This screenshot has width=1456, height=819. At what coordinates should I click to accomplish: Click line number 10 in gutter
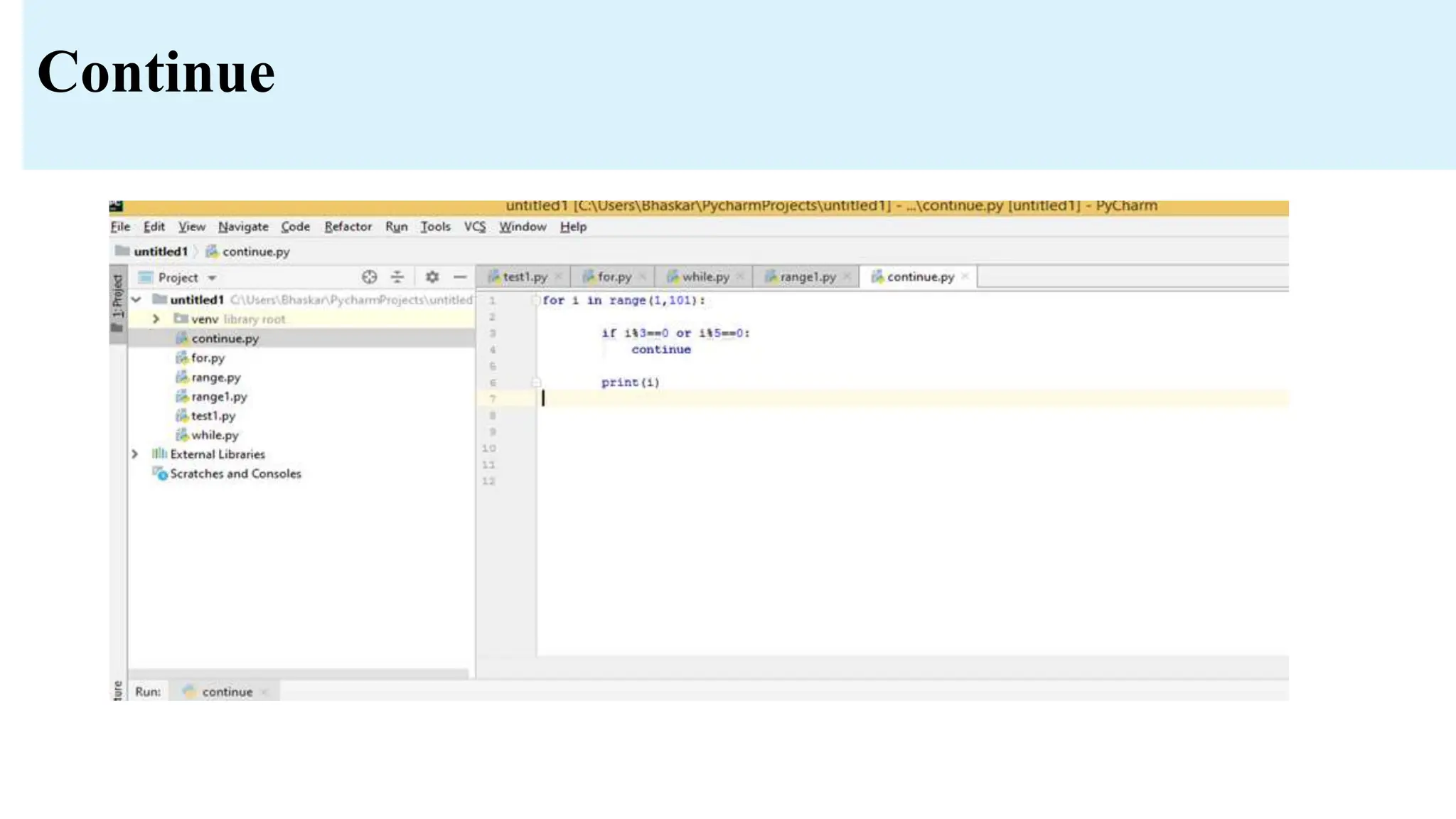(489, 449)
